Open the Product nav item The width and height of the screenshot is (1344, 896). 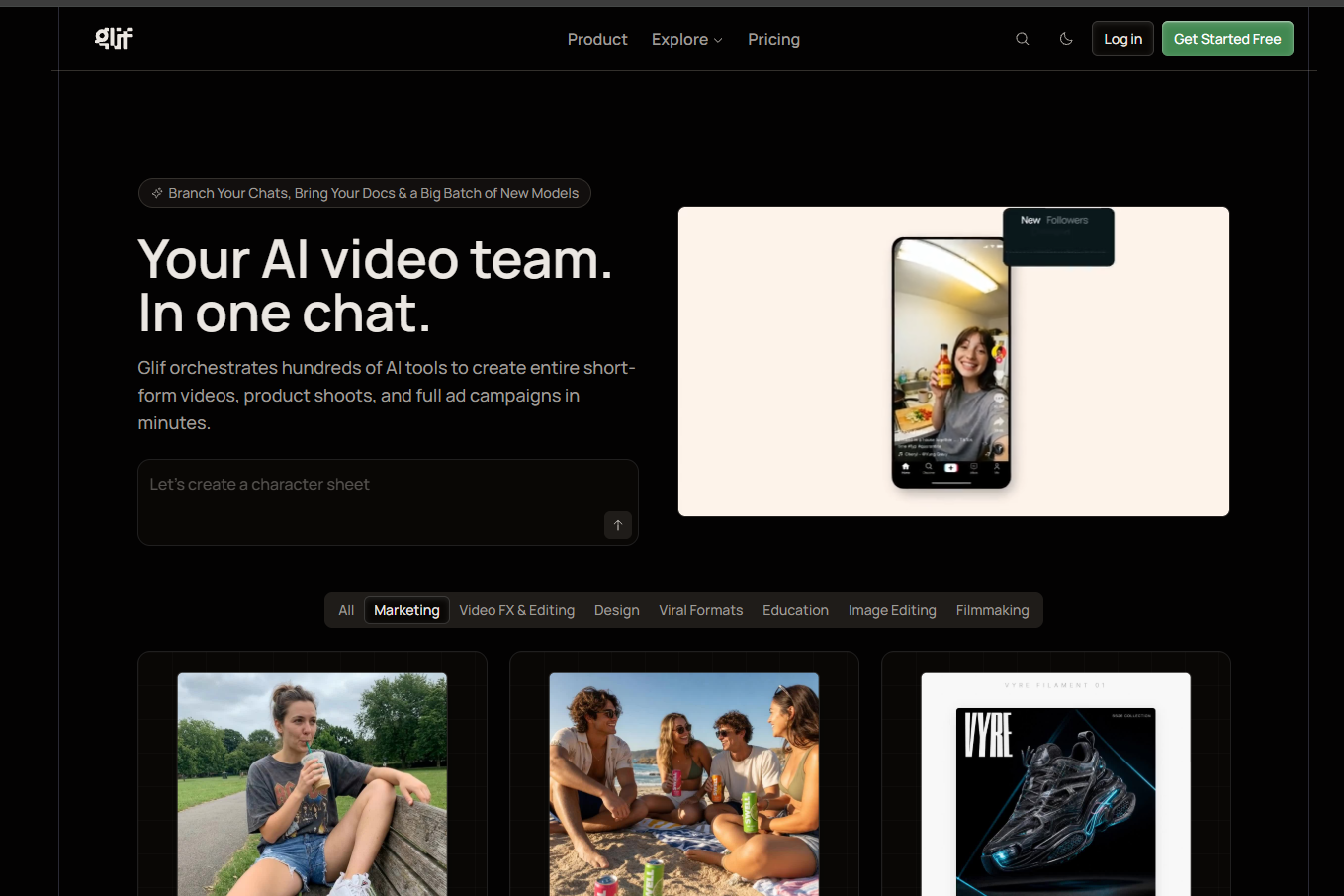point(597,39)
